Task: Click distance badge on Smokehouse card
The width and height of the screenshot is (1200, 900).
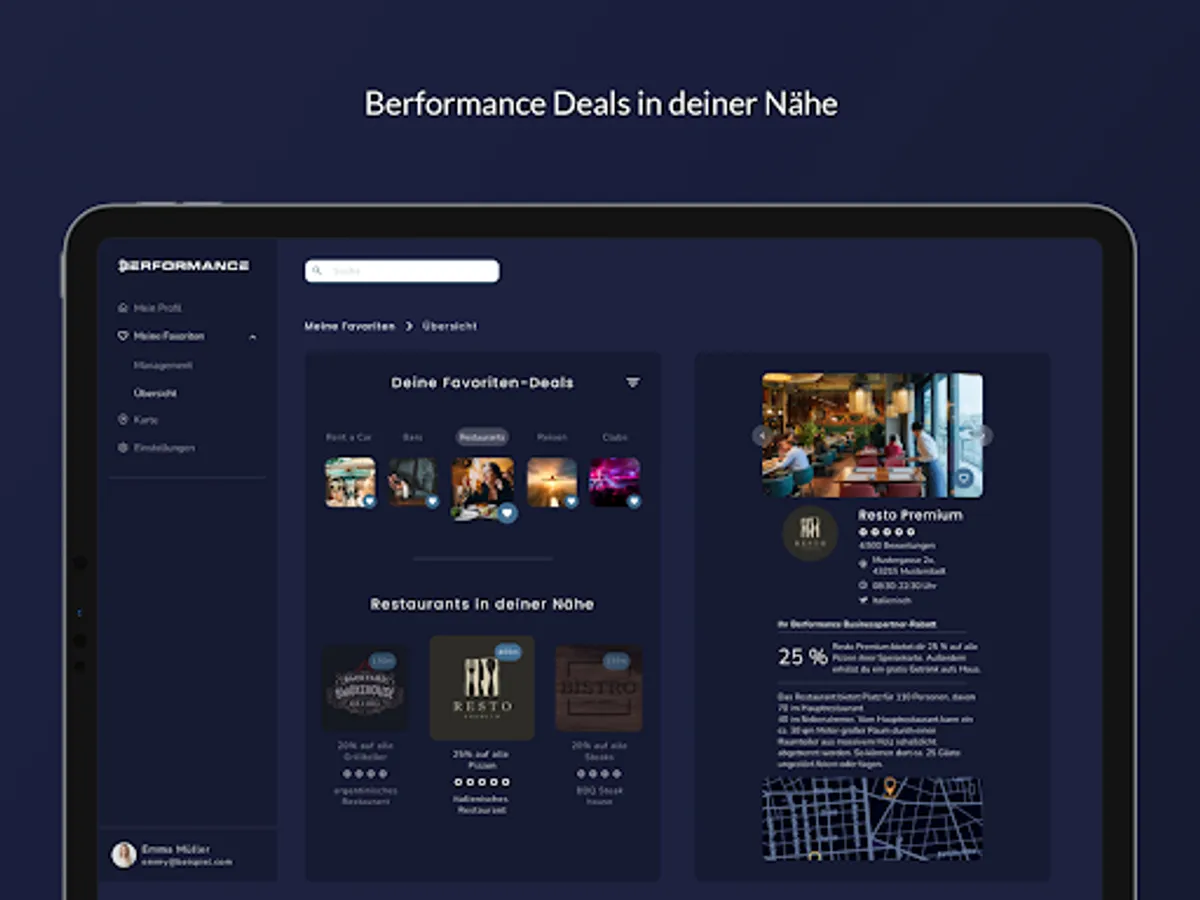Action: point(382,661)
